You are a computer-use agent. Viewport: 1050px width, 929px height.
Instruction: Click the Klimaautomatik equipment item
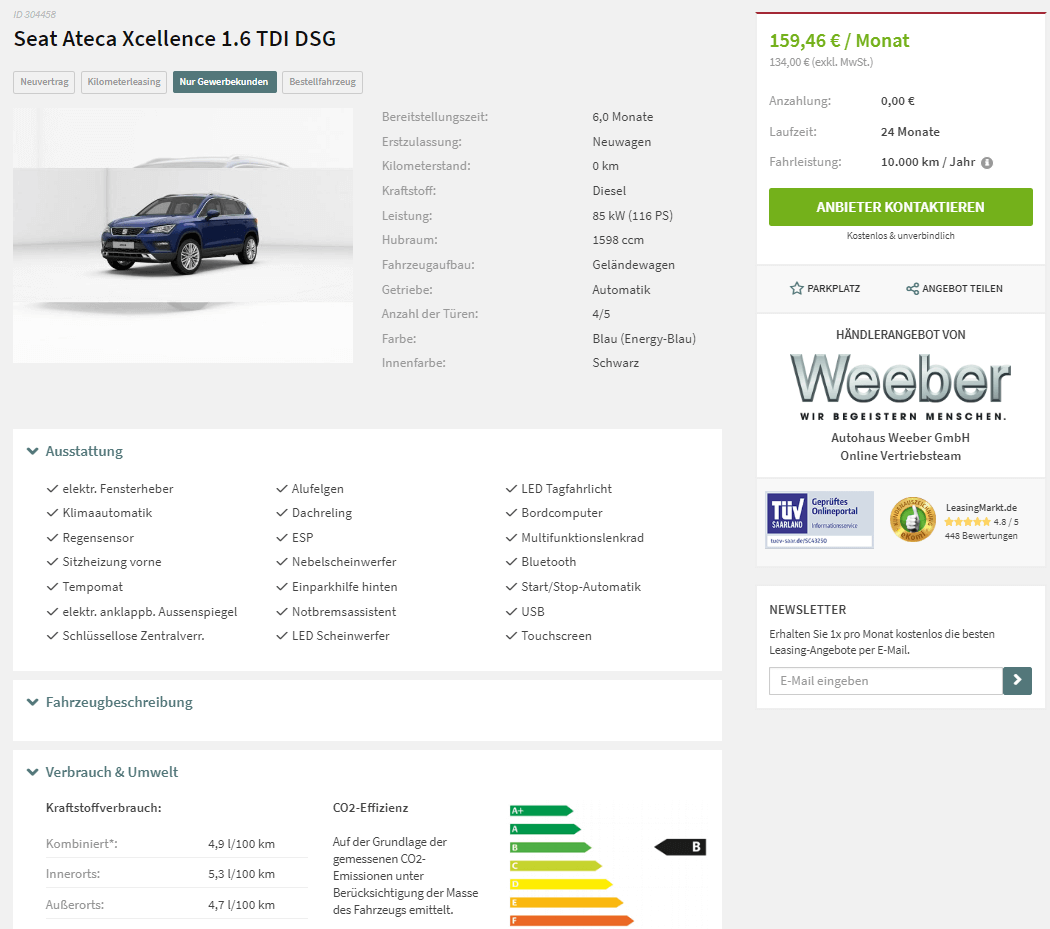(x=107, y=513)
